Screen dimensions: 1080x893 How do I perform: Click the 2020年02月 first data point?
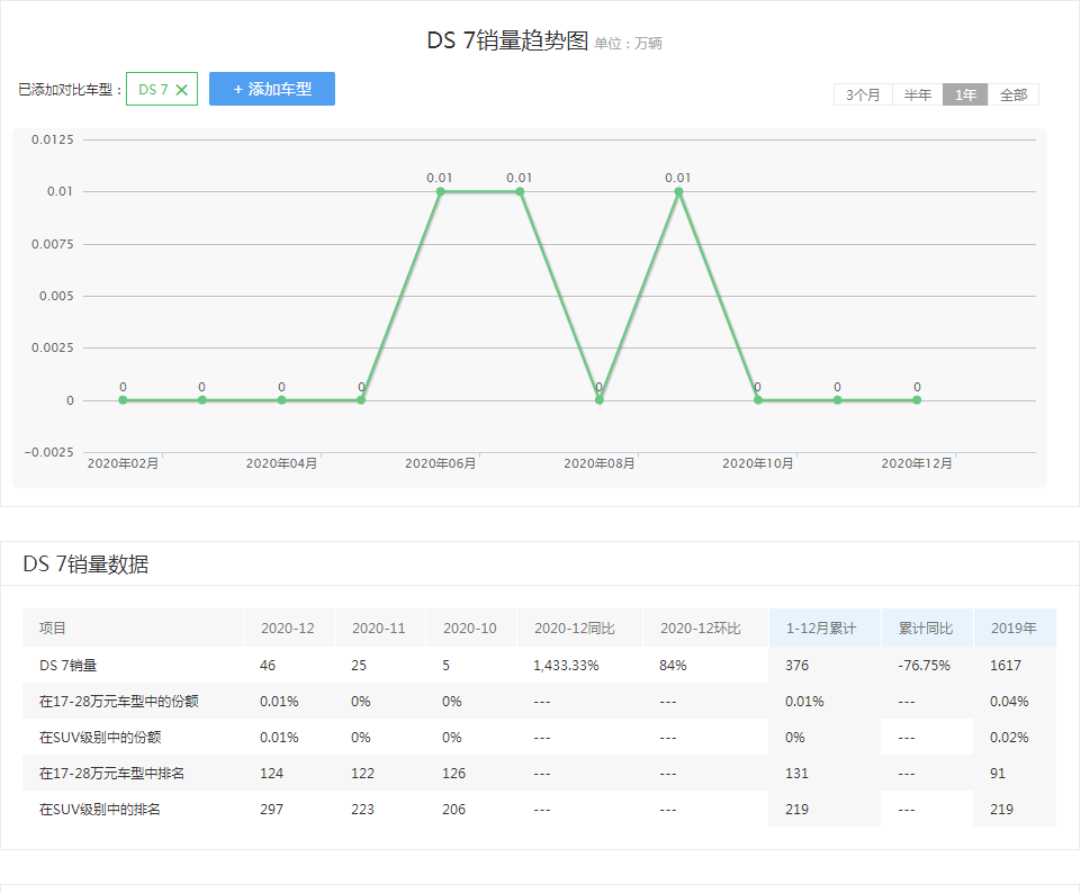pyautogui.click(x=123, y=400)
